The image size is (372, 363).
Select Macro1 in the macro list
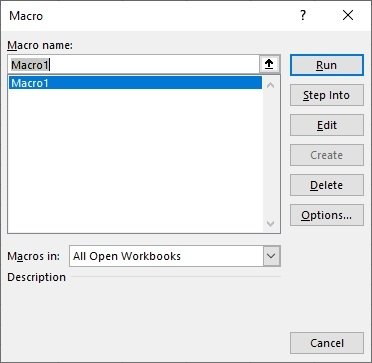pyautogui.click(x=135, y=83)
